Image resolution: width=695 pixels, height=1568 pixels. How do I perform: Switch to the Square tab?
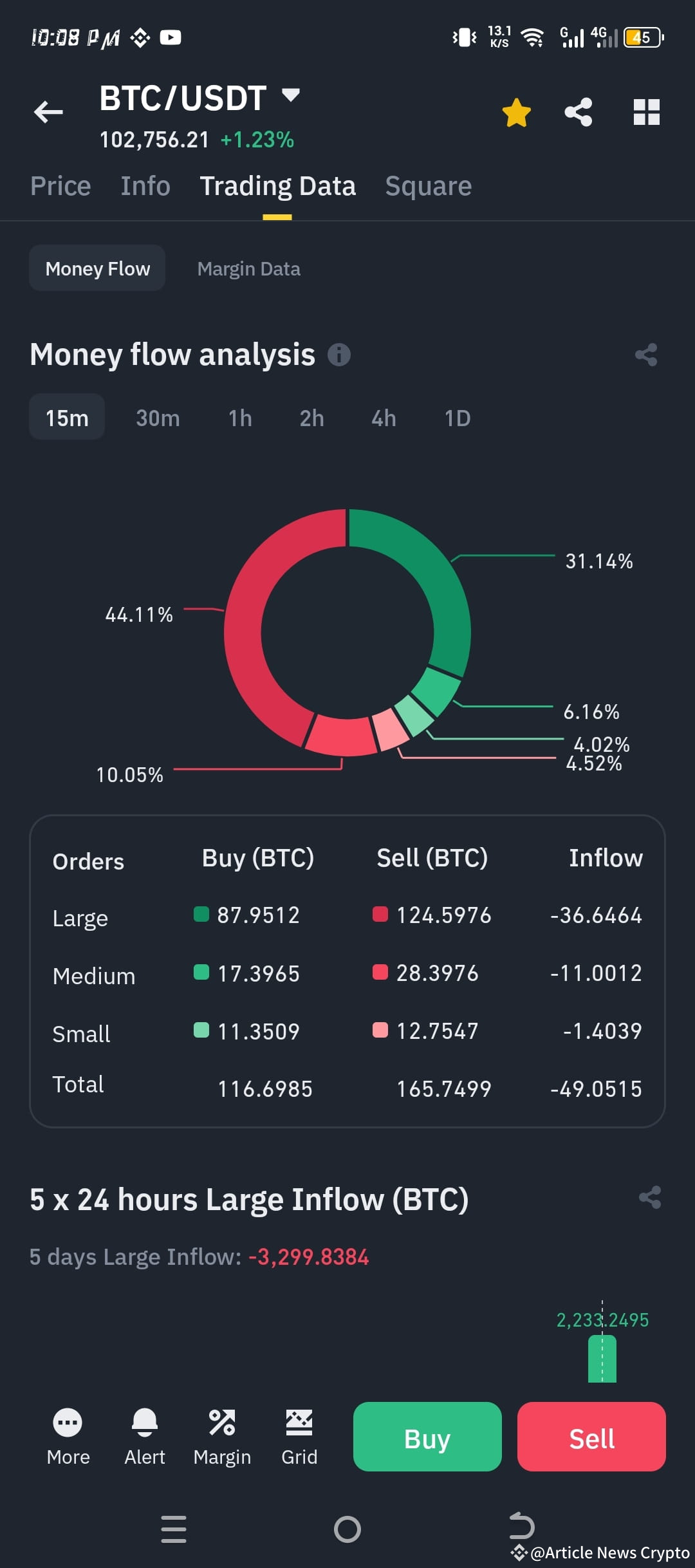click(427, 185)
